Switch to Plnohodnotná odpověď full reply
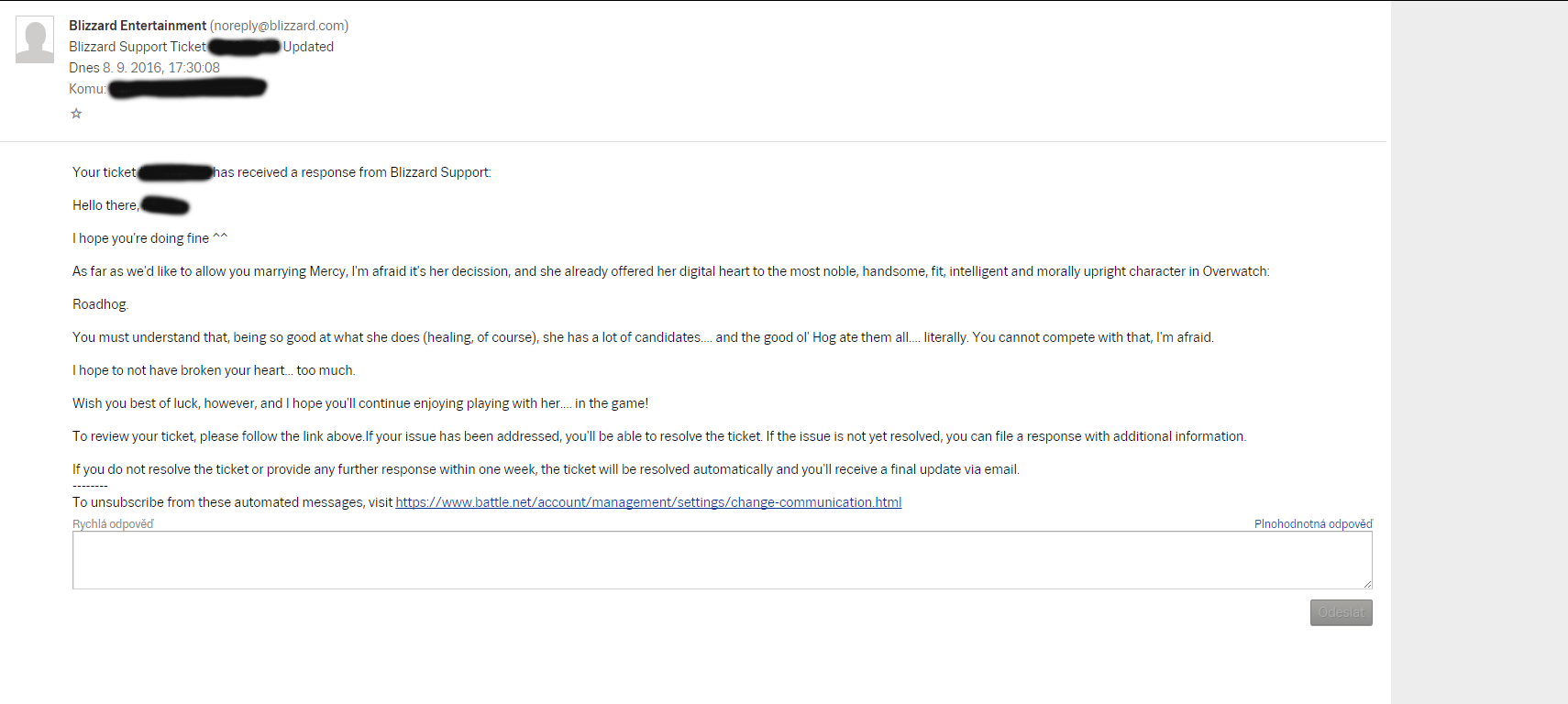Image resolution: width=1568 pixels, height=704 pixels. [1313, 524]
